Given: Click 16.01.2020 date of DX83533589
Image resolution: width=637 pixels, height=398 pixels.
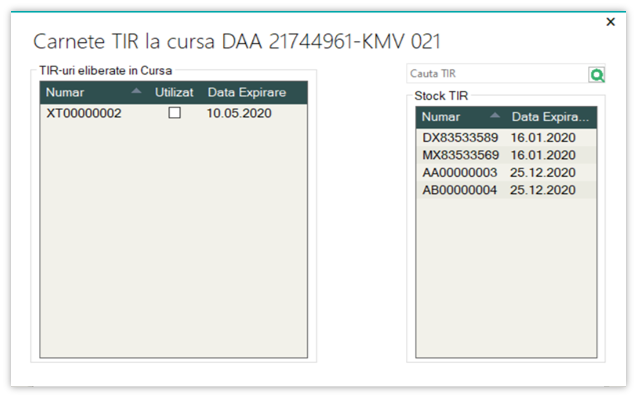Looking at the screenshot, I should pos(543,138).
